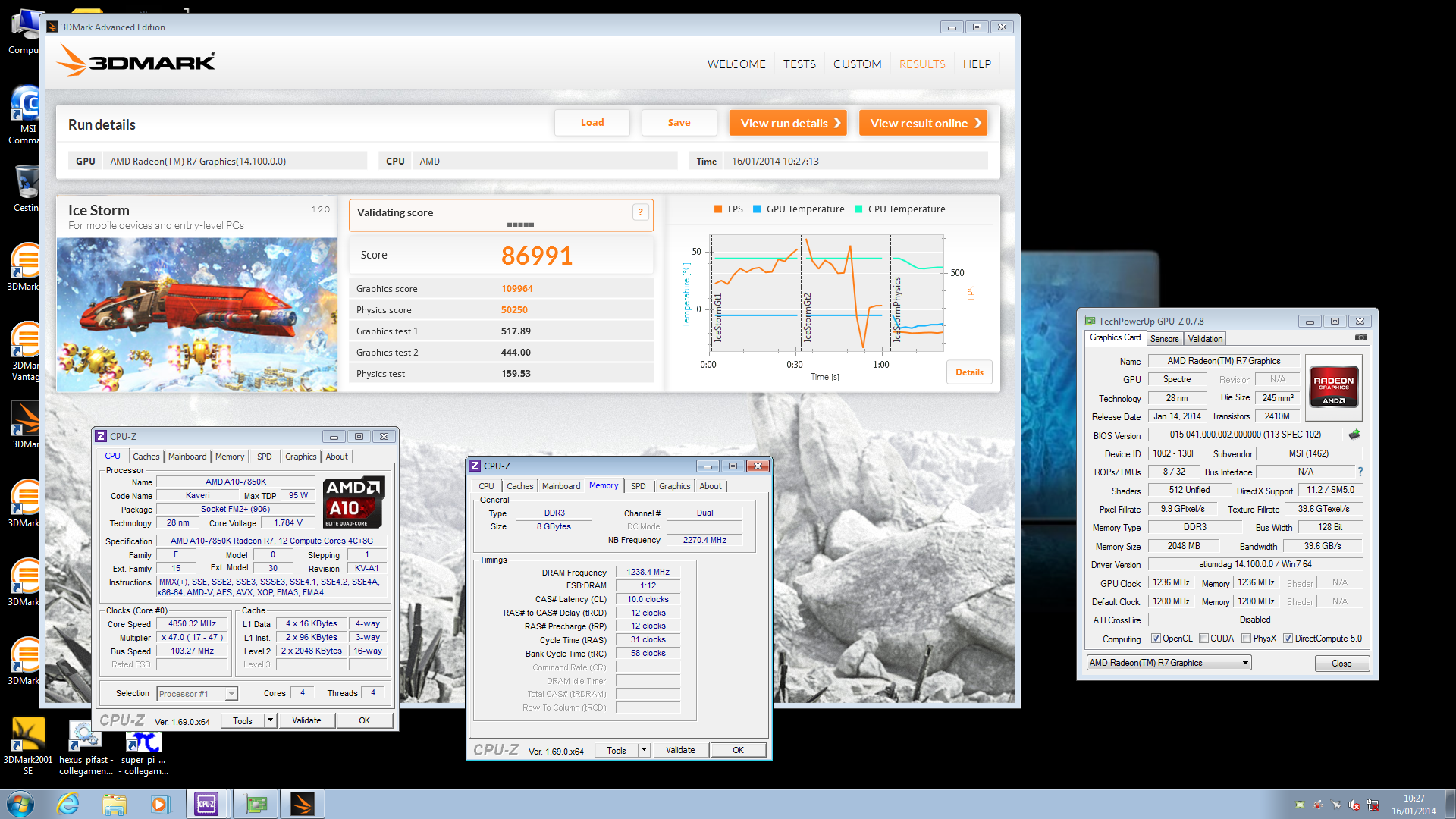The height and width of the screenshot is (819, 1456).
Task: Click the teal CPU Temperature legend swatch
Action: [858, 209]
